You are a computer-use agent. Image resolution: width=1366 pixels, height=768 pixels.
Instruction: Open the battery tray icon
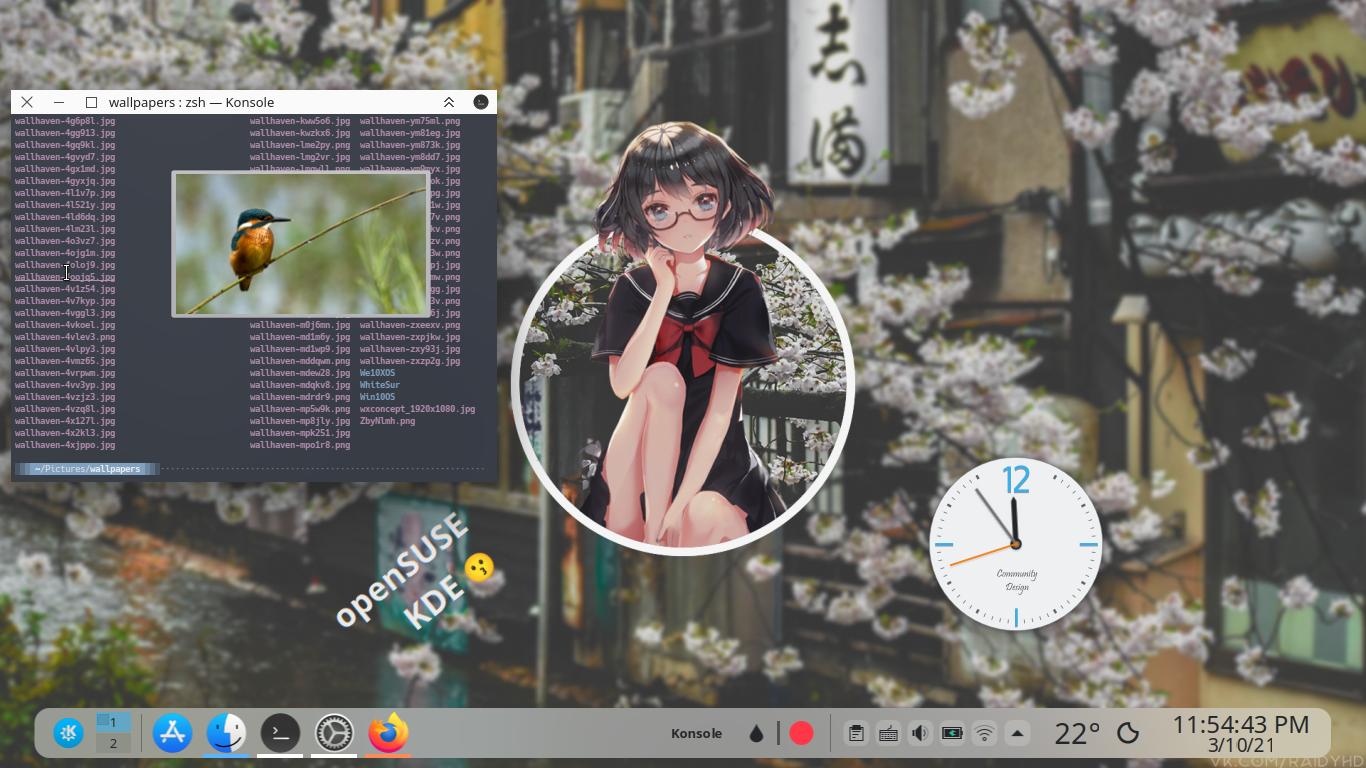click(x=952, y=734)
